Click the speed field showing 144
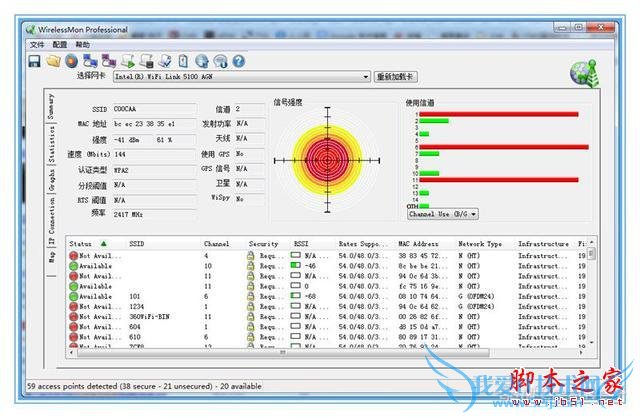This screenshot has width=640, height=418. coord(155,154)
